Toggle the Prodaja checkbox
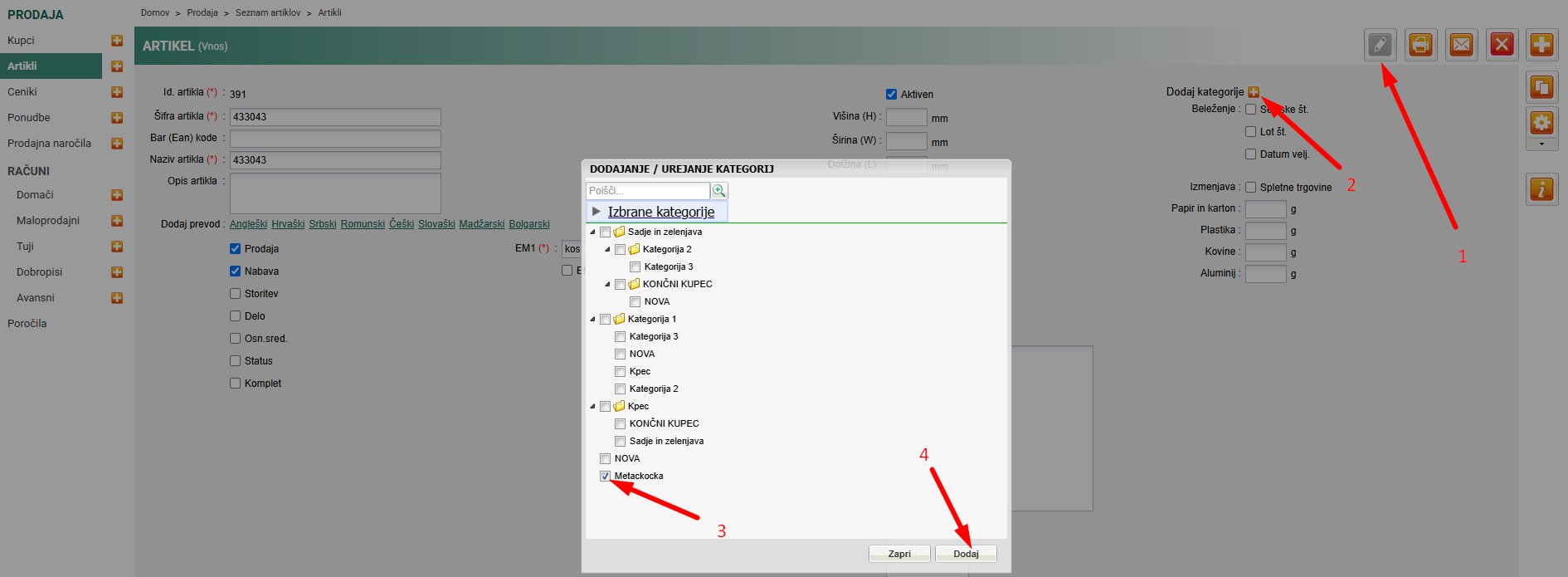This screenshot has height=577, width=1568. pyautogui.click(x=235, y=249)
